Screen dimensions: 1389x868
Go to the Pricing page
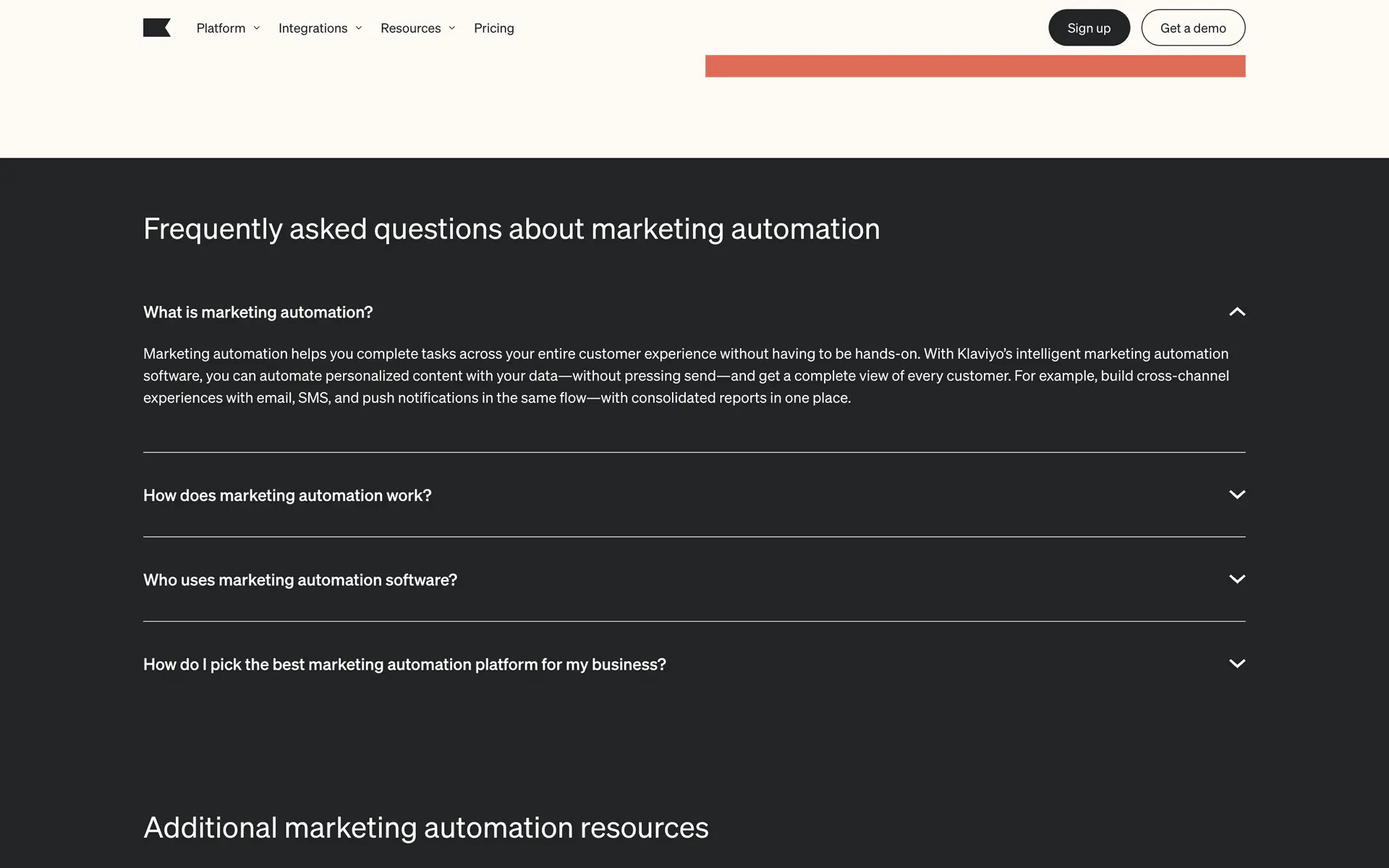pyautogui.click(x=493, y=28)
